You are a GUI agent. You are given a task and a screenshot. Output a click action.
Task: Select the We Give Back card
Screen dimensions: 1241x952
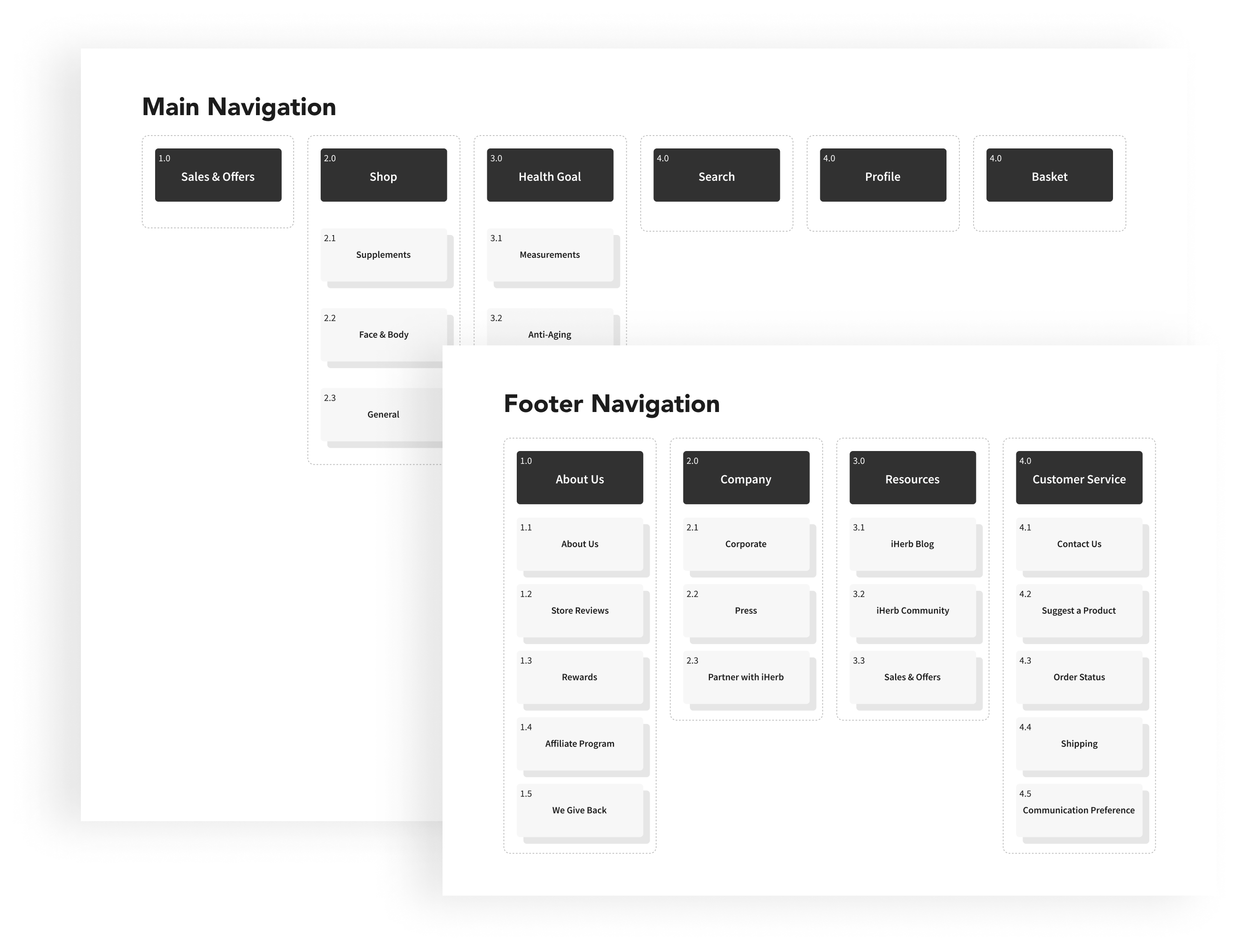(580, 810)
